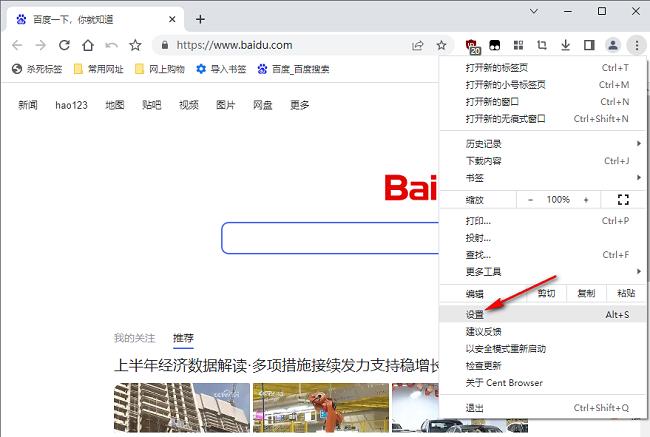The height and width of the screenshot is (437, 650).
Task: Click the share page icon in the address bar
Action: coord(417,45)
